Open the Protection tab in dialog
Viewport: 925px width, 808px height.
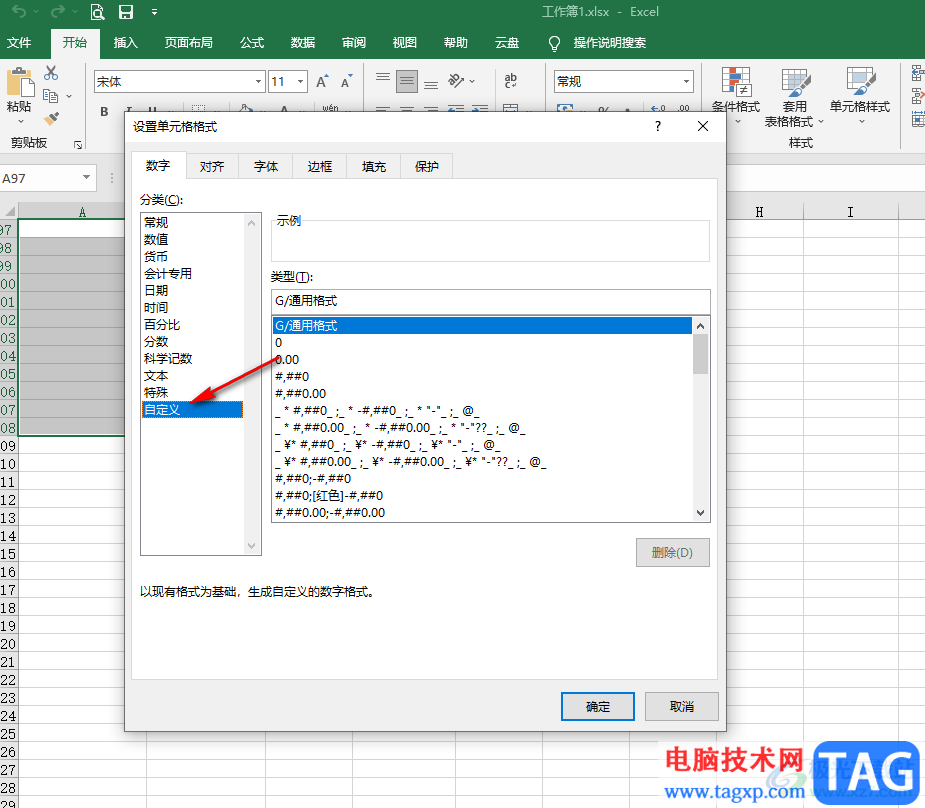point(427,166)
